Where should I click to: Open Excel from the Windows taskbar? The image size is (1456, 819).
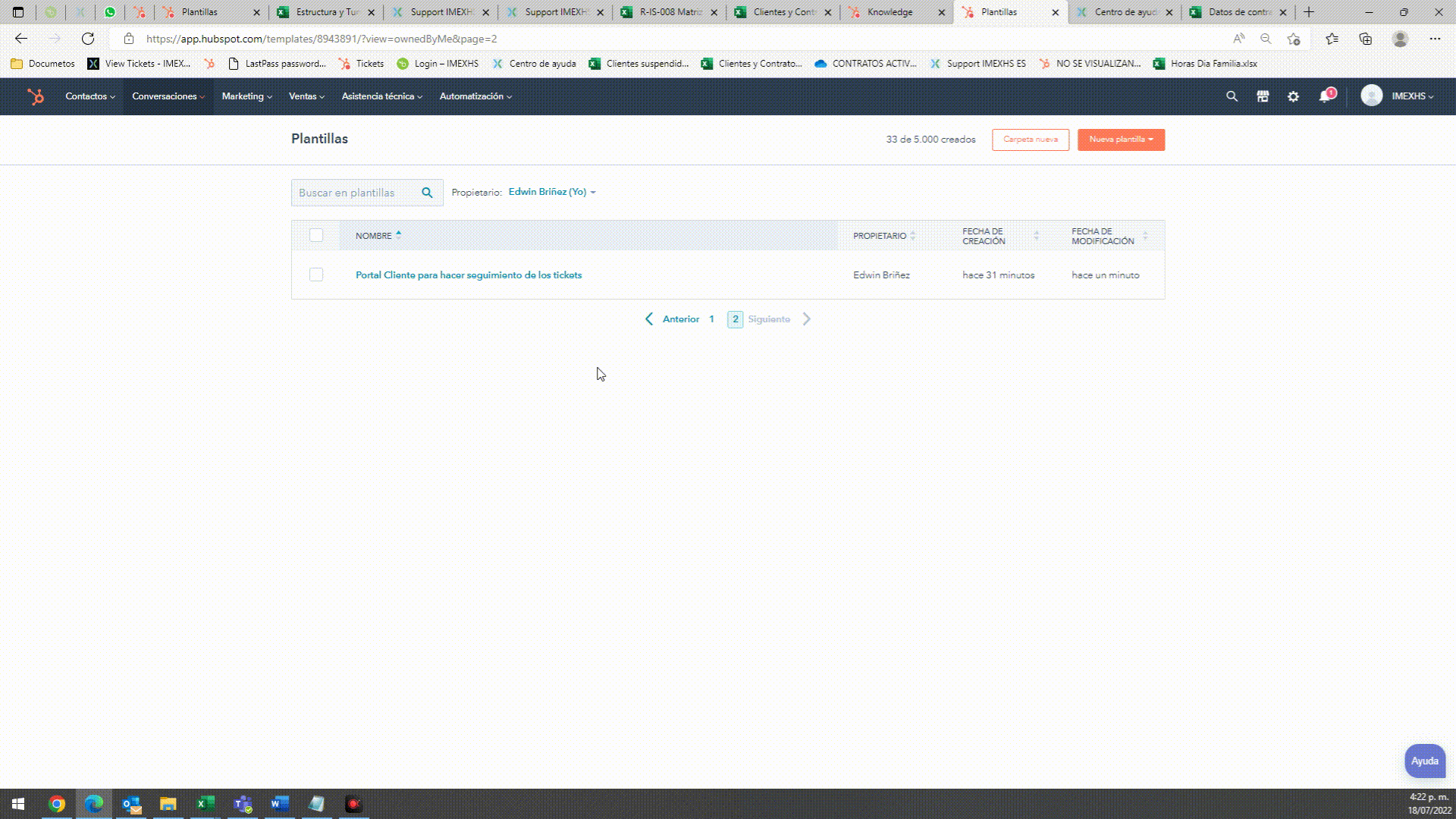pyautogui.click(x=205, y=804)
